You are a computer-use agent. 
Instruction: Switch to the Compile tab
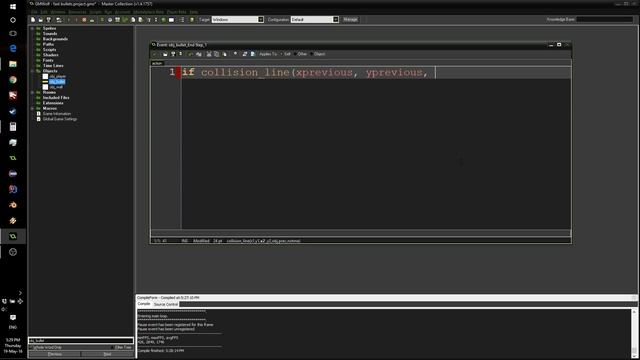(144, 304)
